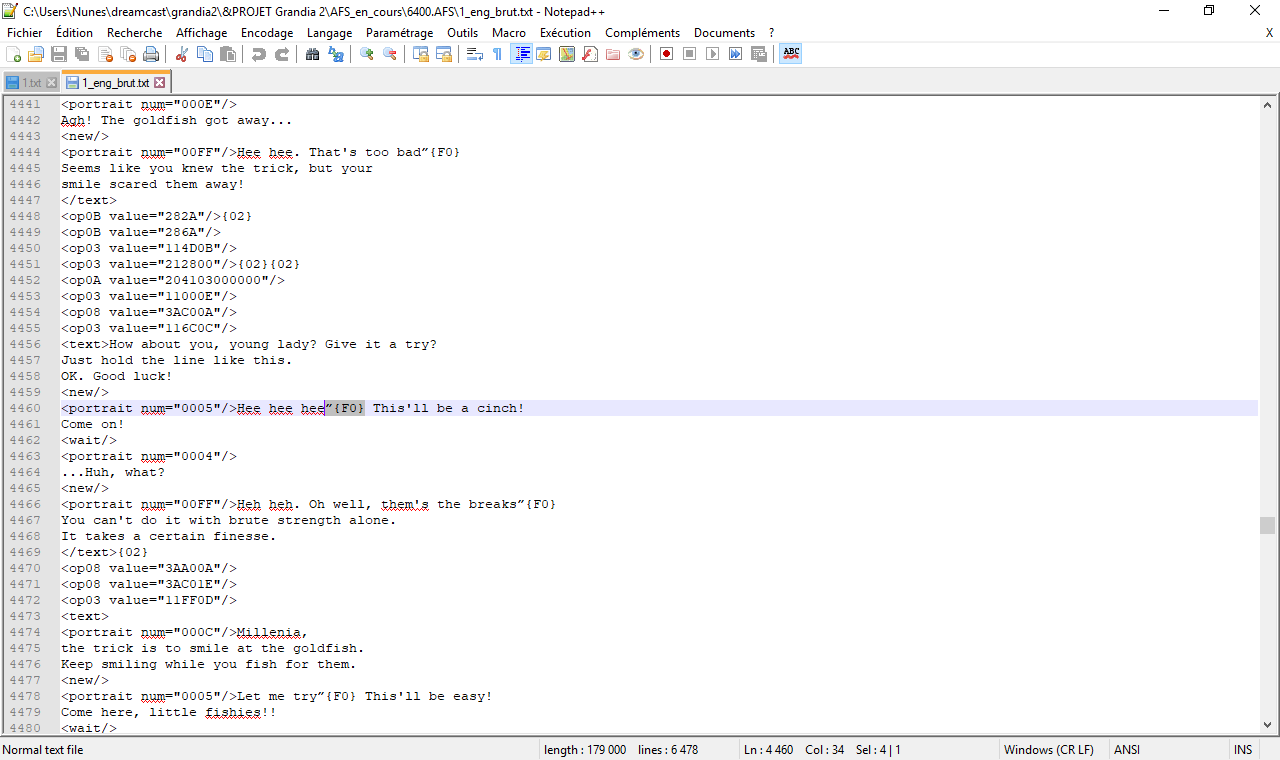Click the Undo arrow icon
The image size is (1280, 760).
pos(259,54)
